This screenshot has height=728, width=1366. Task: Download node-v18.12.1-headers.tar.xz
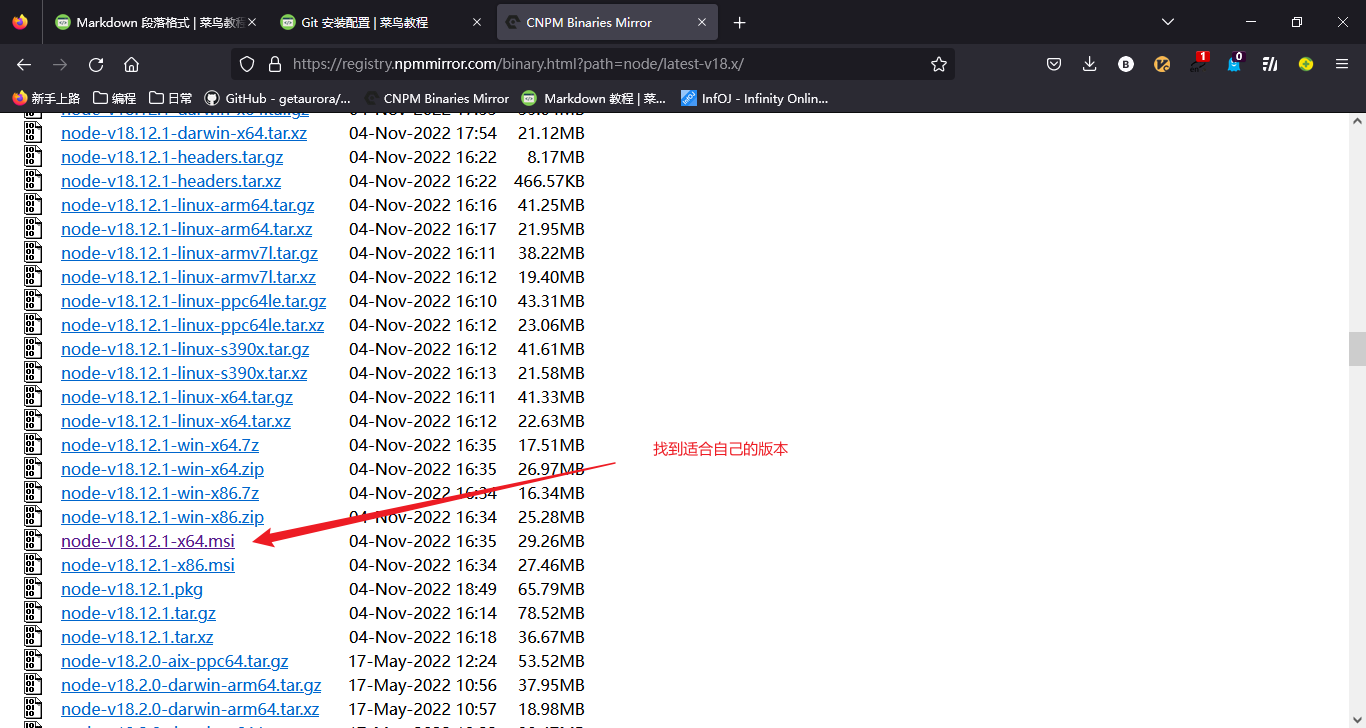tap(171, 181)
